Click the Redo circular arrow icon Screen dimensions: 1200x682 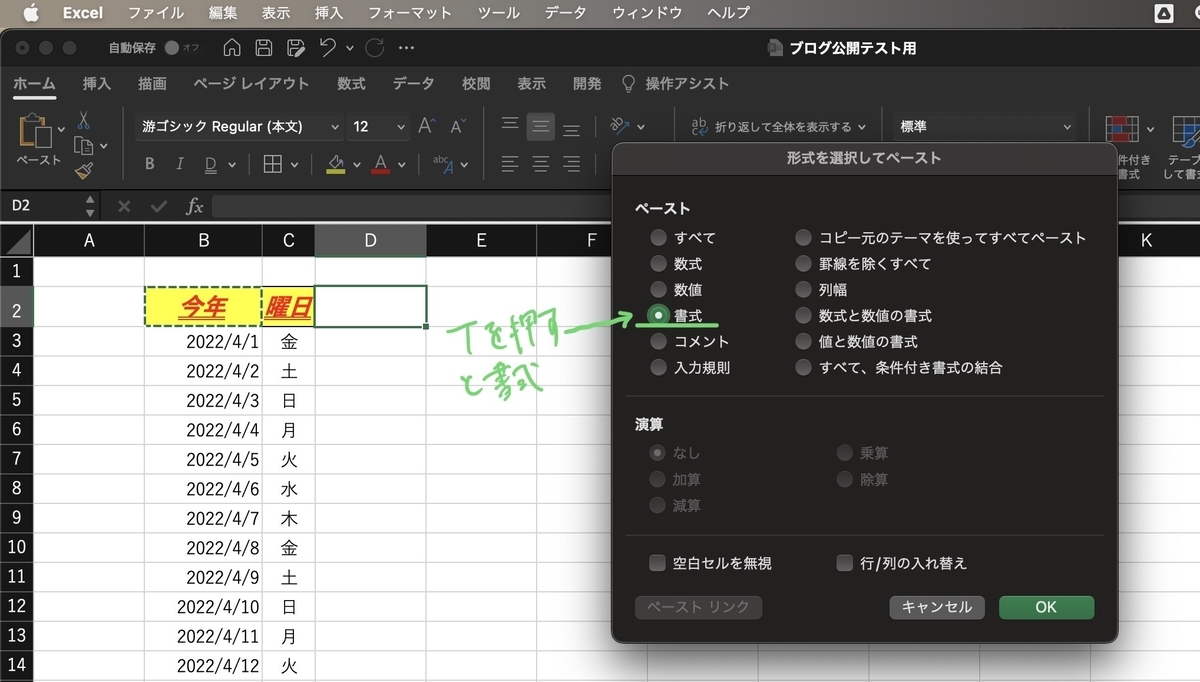[x=375, y=47]
